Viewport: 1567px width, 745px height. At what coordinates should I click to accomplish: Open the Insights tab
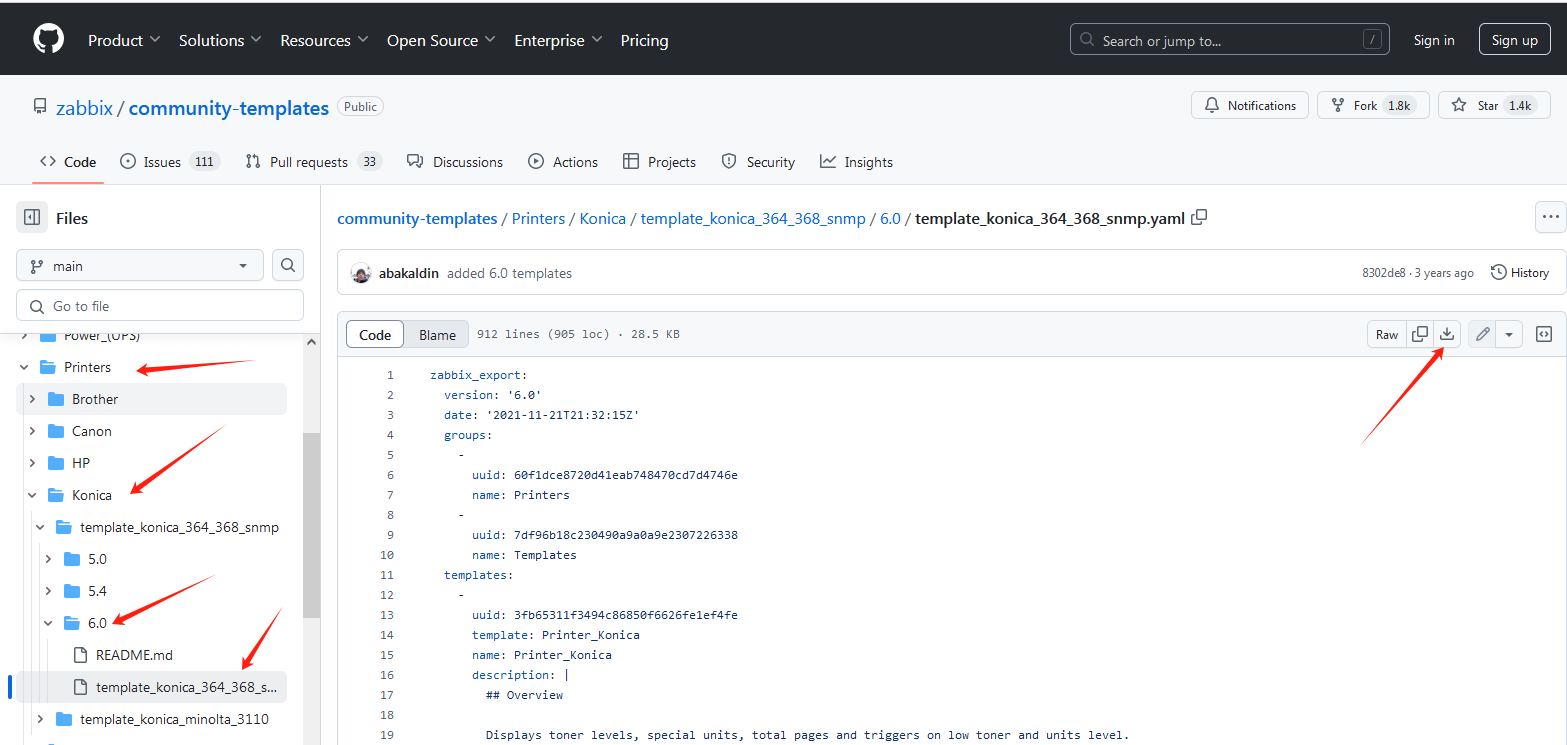[856, 162]
